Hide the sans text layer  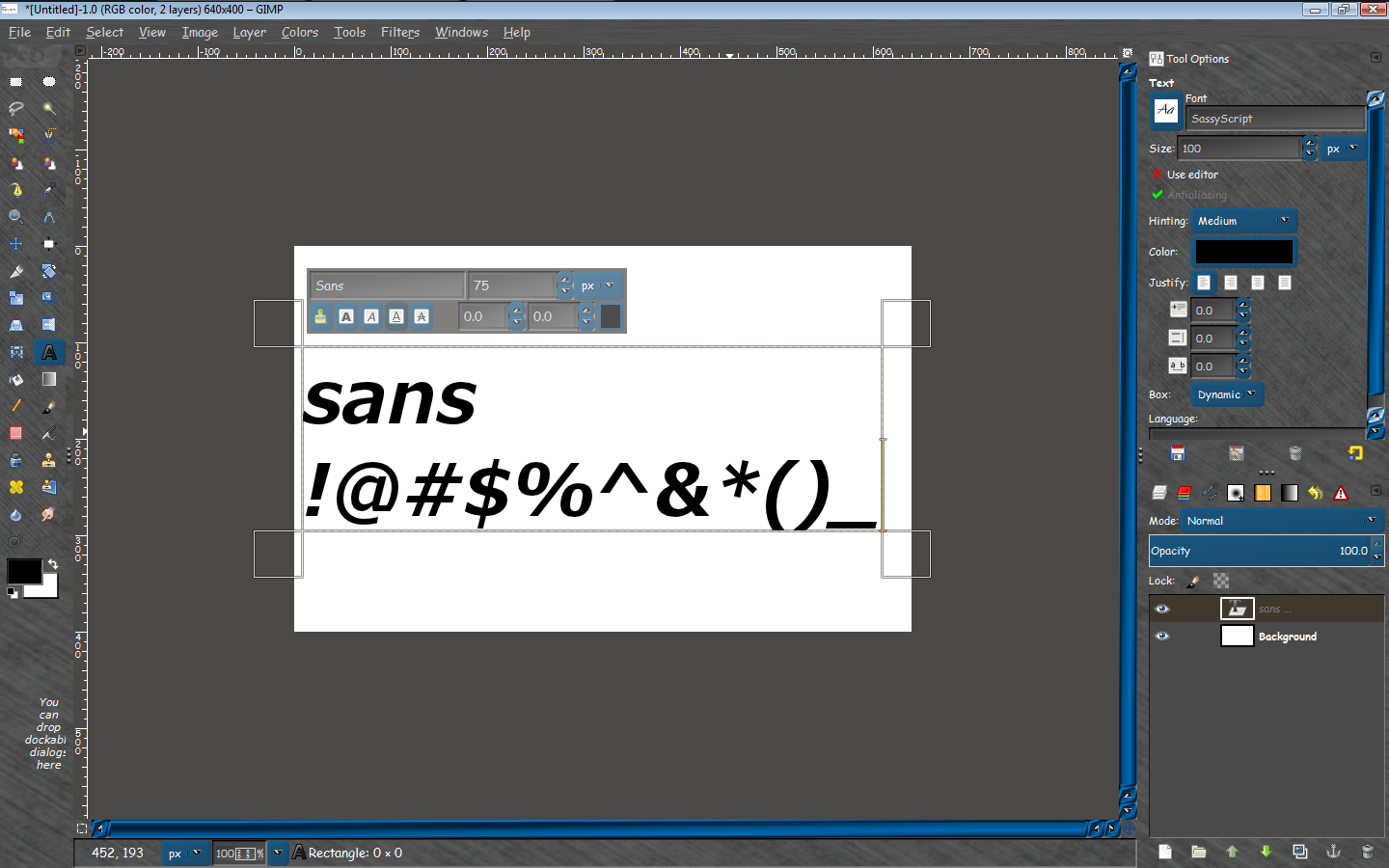[1161, 609]
